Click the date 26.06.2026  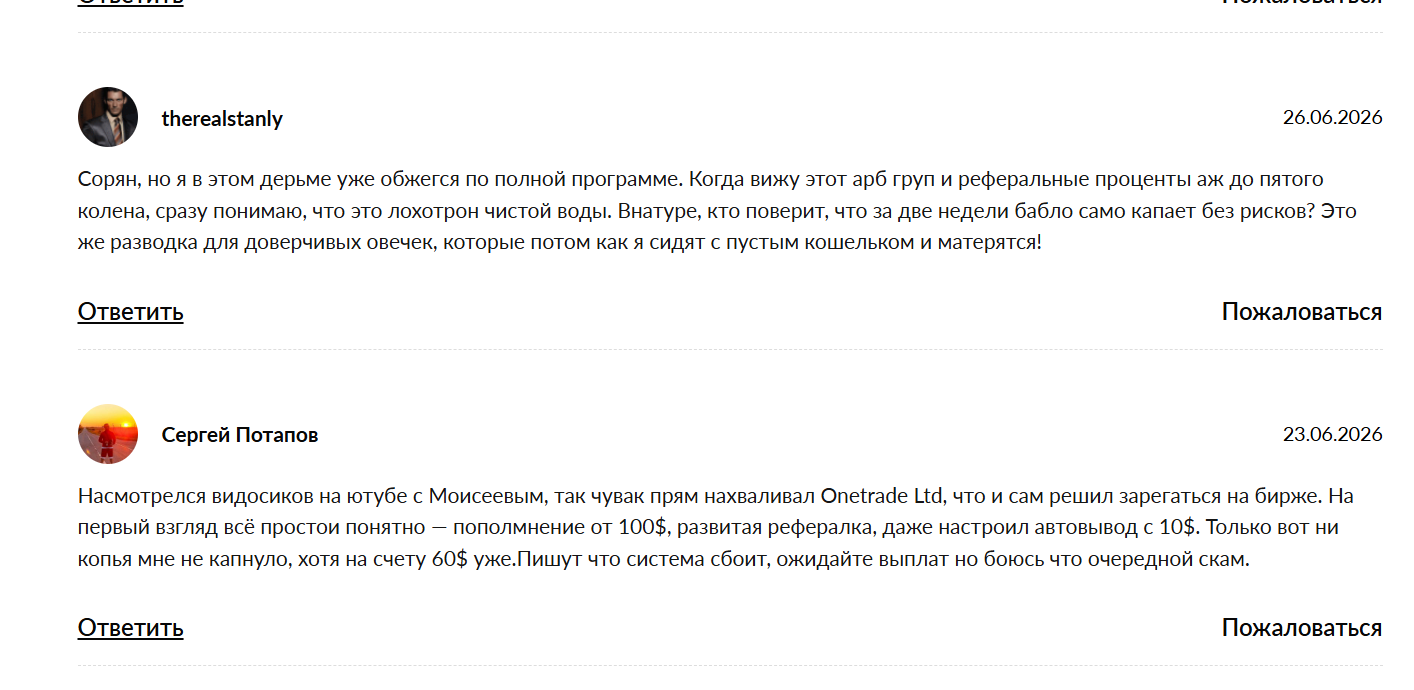[1332, 117]
